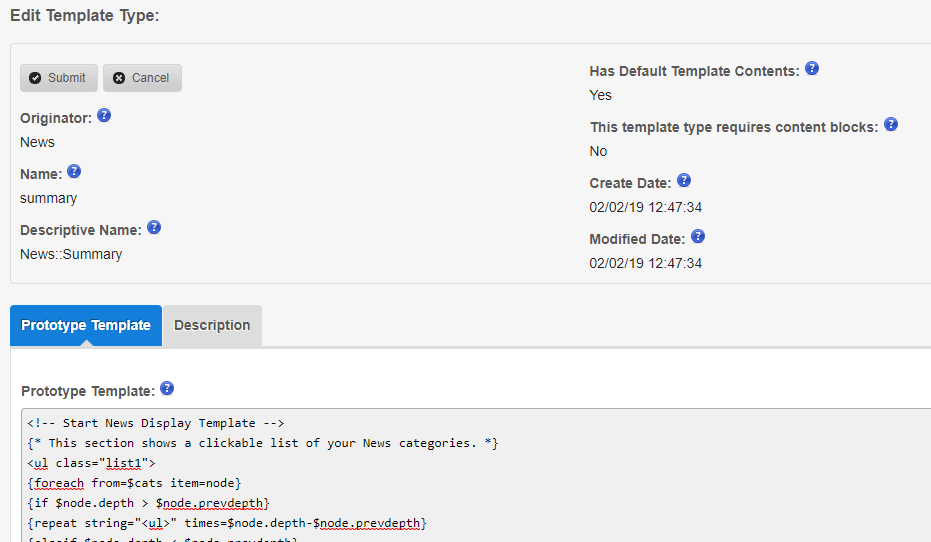Show the Create Date help icon info
This screenshot has height=542, width=931.
pos(684,181)
